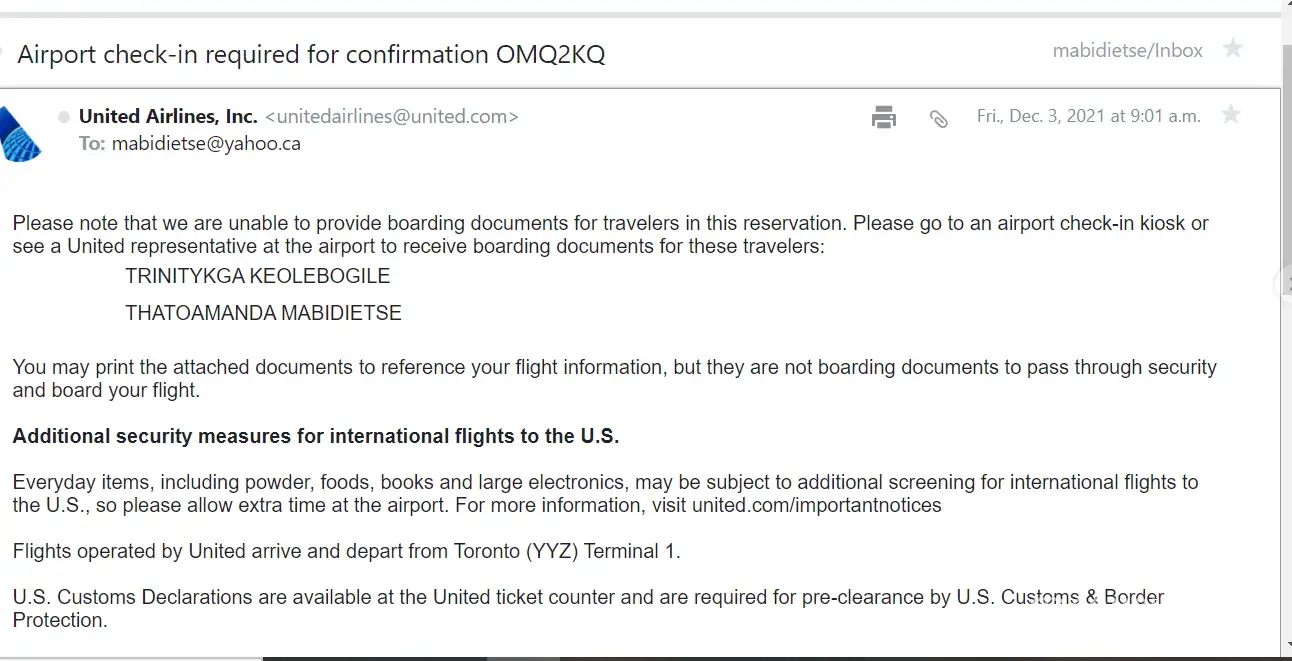Screen dimensions: 1292x661
Task: Click the subject line with confirmation OMQ2KQ
Action: click(x=311, y=54)
